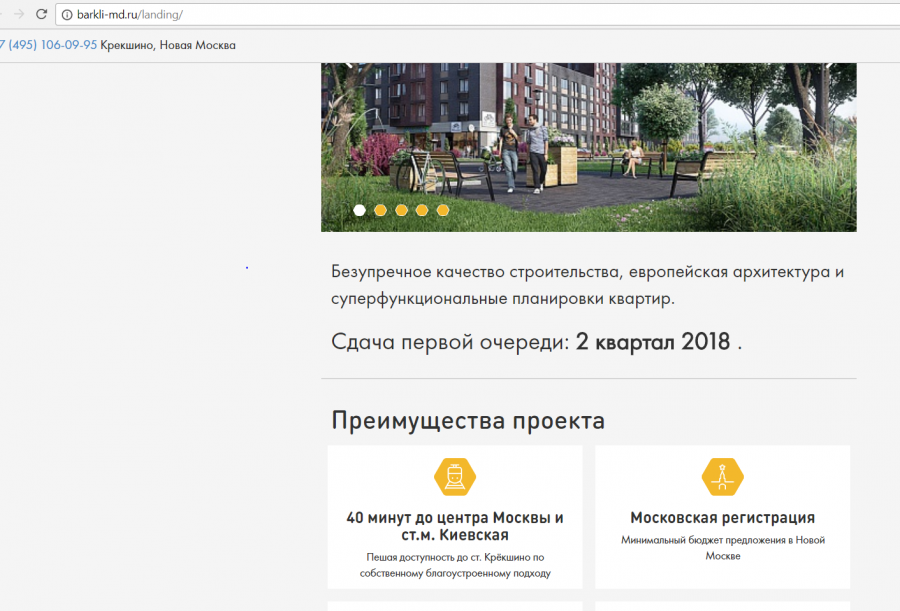This screenshot has height=611, width=900.
Task: Call the (495) 106-09-95 phone link
Action: (50, 45)
